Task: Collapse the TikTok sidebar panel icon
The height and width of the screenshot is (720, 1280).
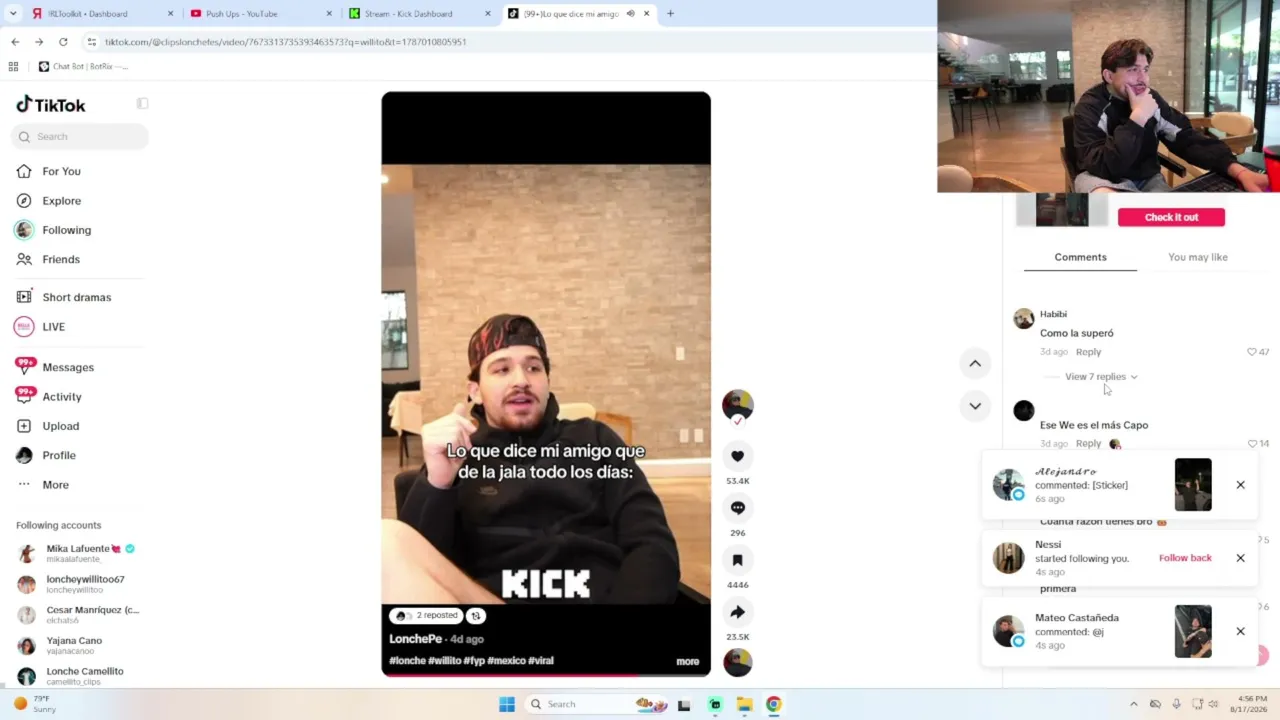Action: (x=142, y=104)
